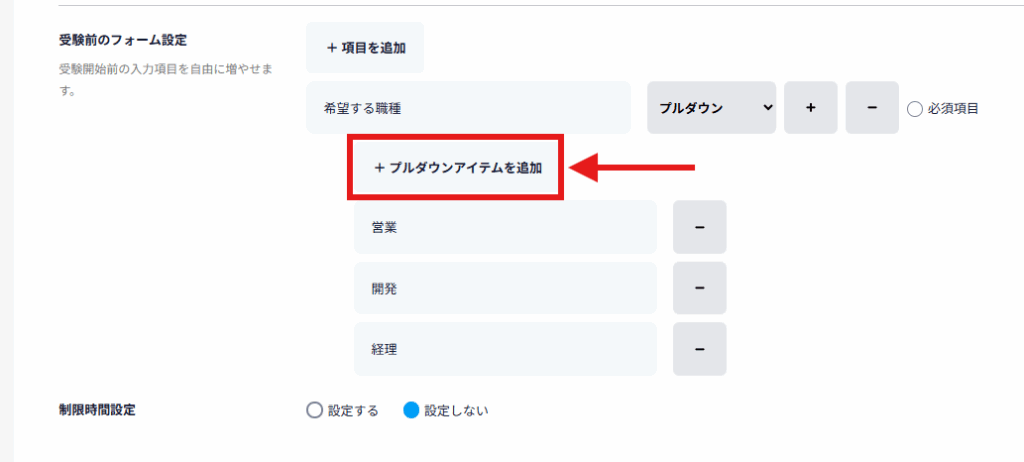Choose 設定しない for the time limit
1024x462 pixels.
tap(411, 410)
